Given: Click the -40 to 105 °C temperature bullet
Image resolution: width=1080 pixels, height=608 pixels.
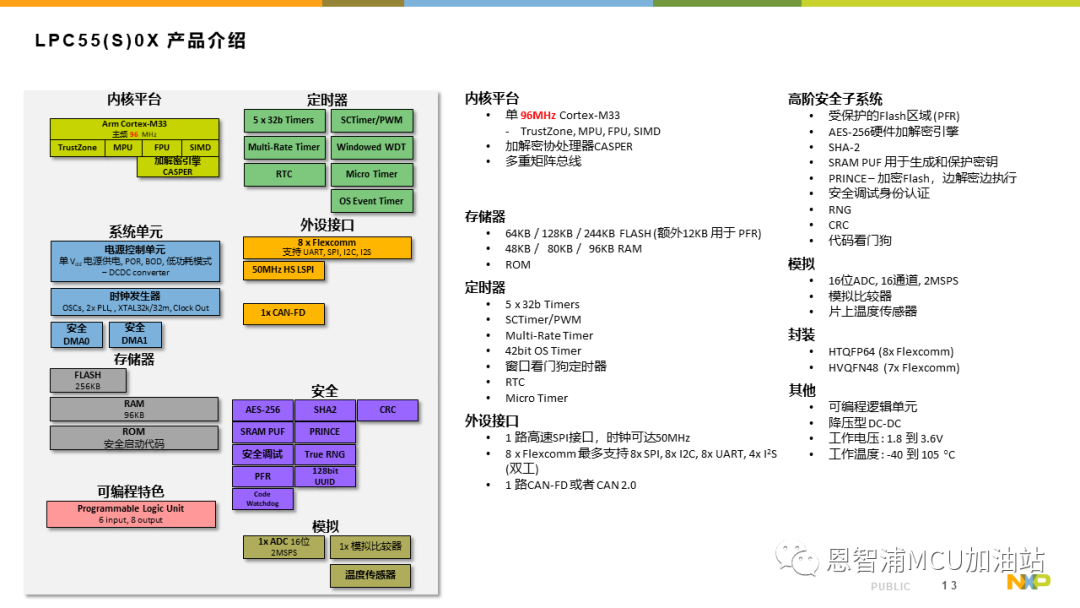Looking at the screenshot, I should coord(891,454).
